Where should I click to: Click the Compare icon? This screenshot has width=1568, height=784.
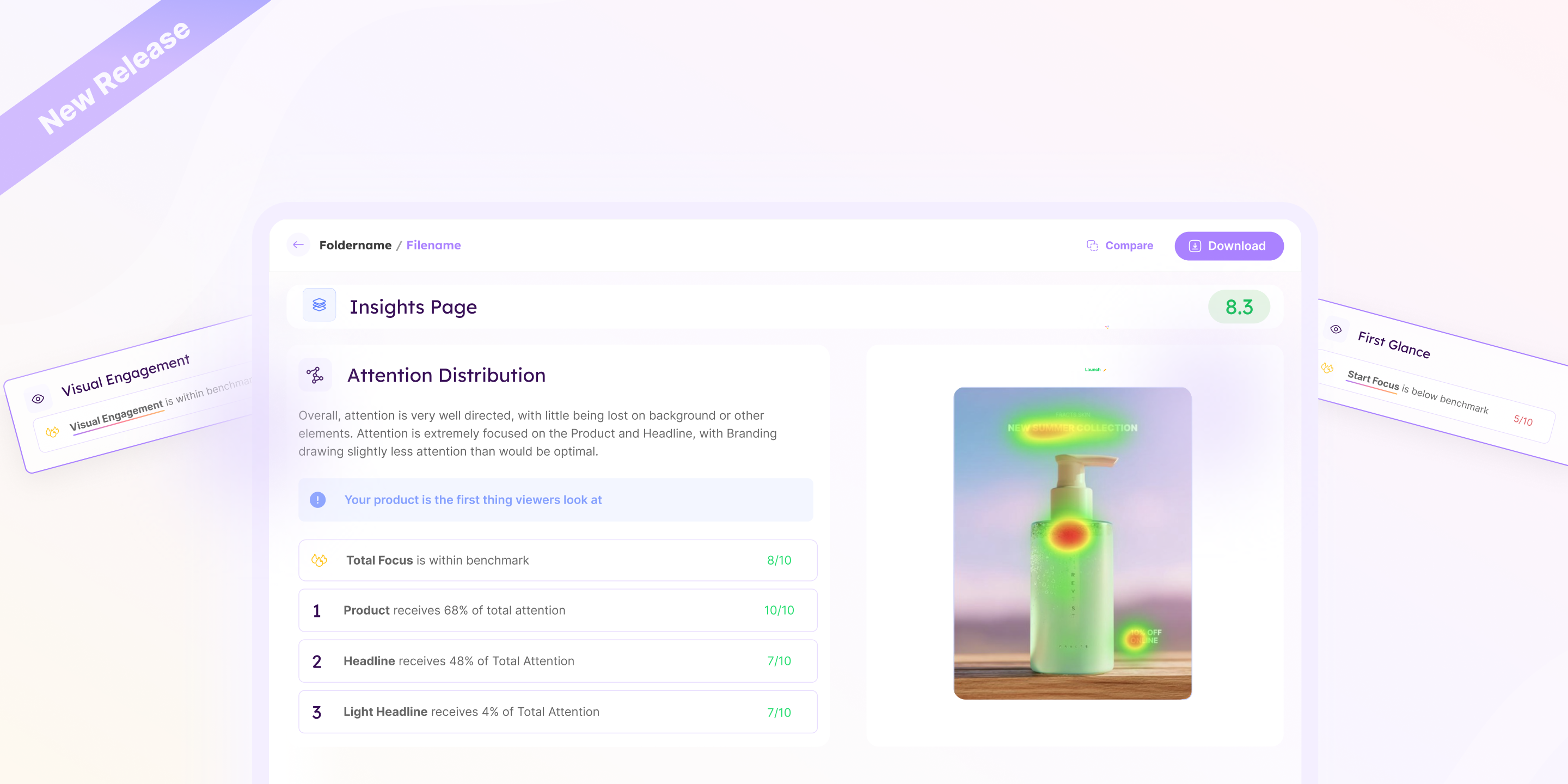(1092, 246)
